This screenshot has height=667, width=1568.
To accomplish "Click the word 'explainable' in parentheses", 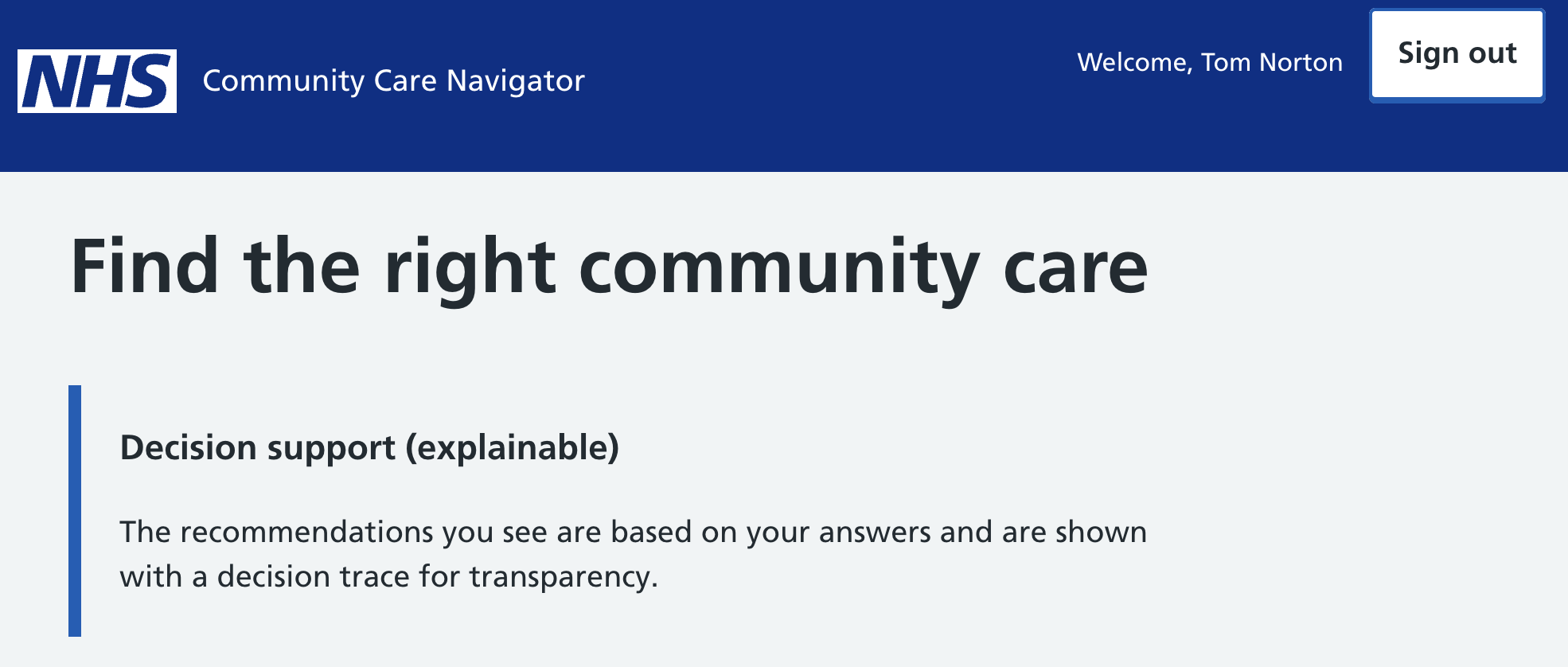I will pos(513,448).
